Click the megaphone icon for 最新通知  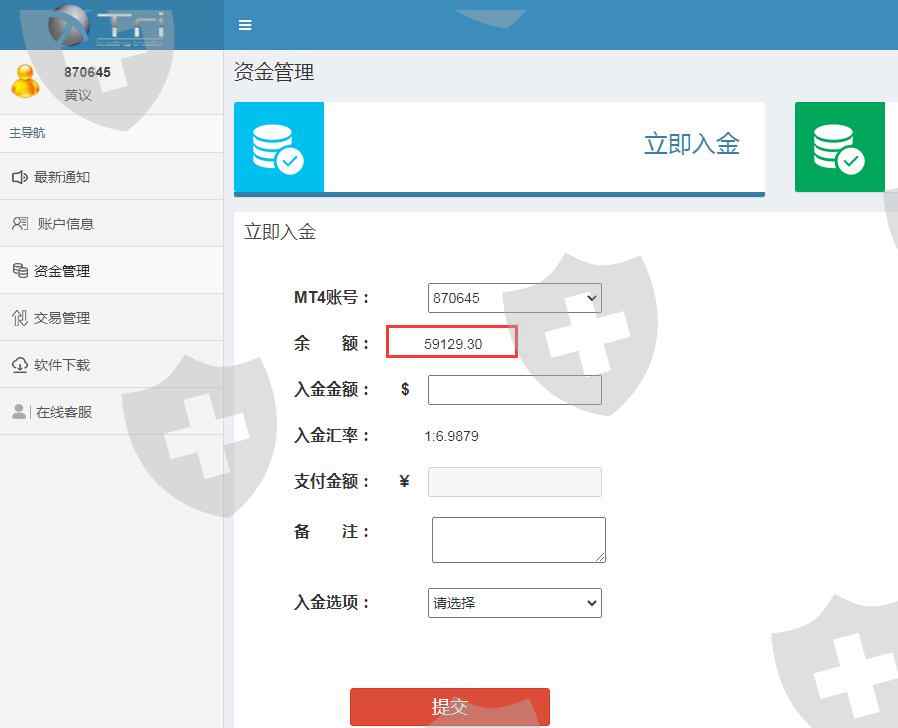pos(19,177)
